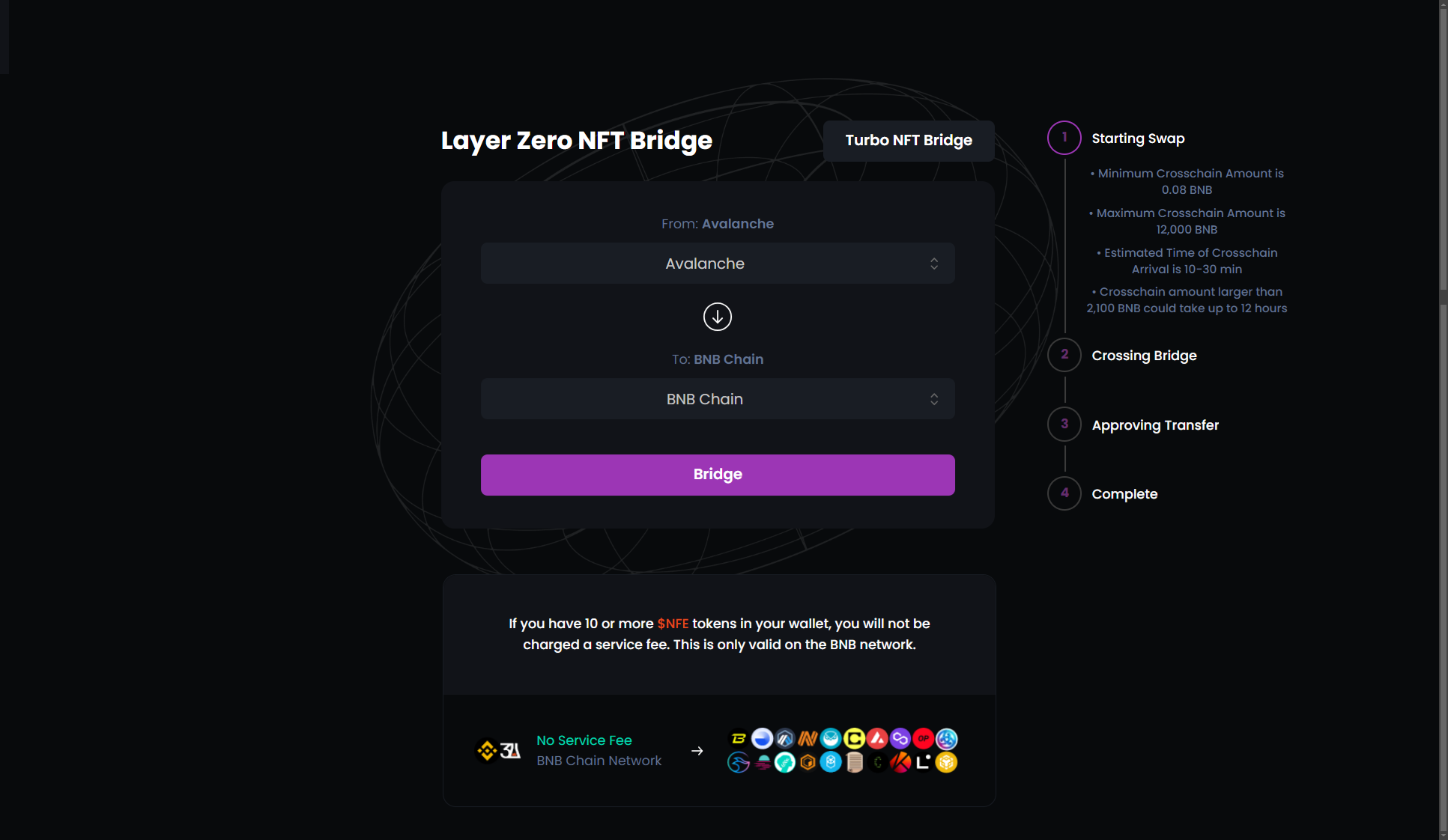Click the No Service Fee text
This screenshot has width=1448, height=840.
pos(584,740)
